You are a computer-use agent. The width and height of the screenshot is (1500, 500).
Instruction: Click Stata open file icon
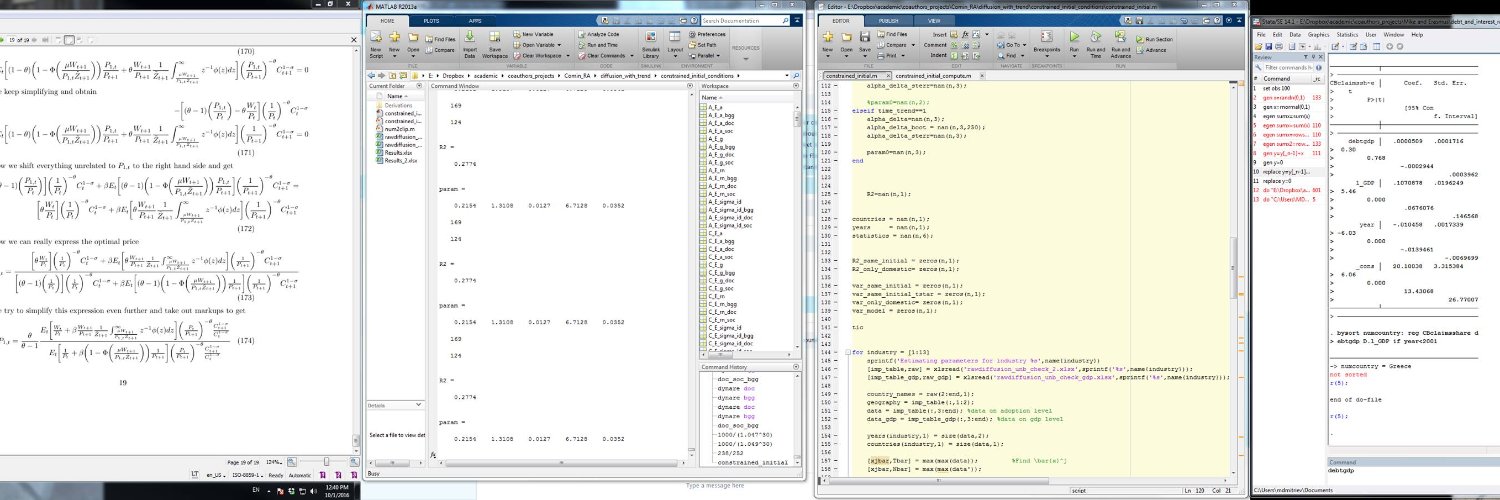tap(1261, 46)
